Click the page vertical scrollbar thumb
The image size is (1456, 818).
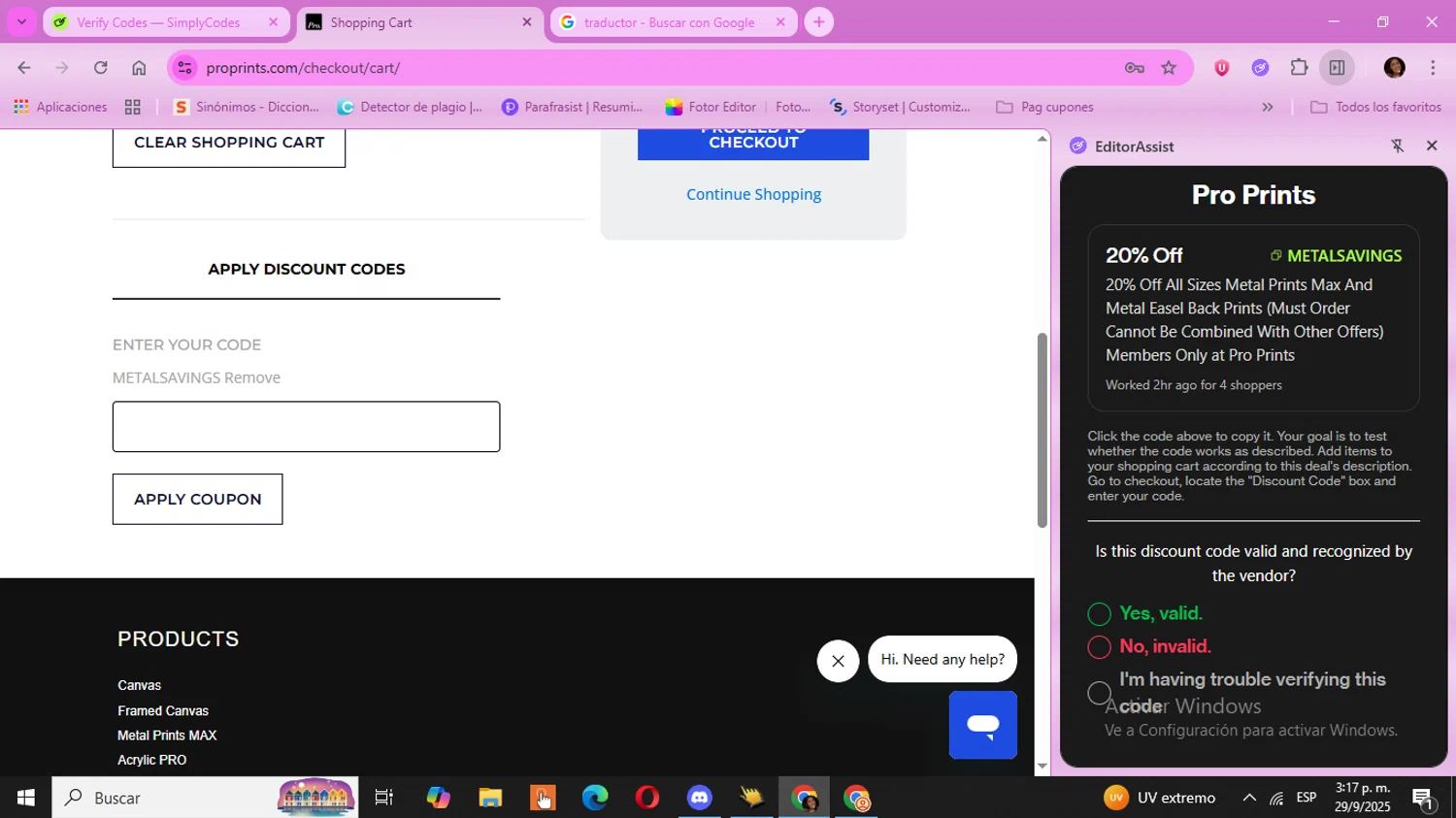tap(1042, 430)
